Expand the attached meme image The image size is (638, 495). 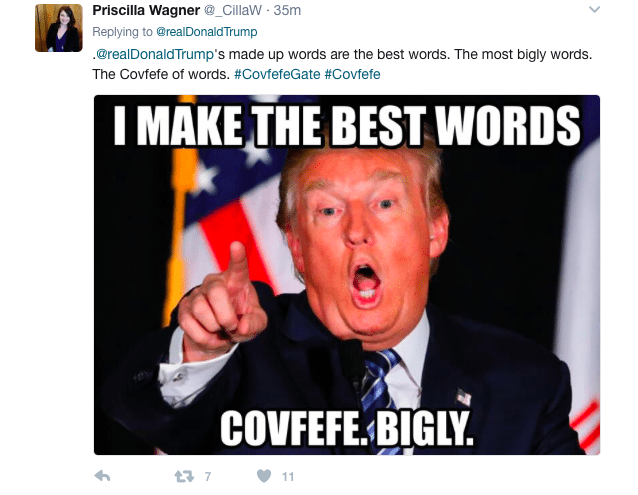point(347,275)
